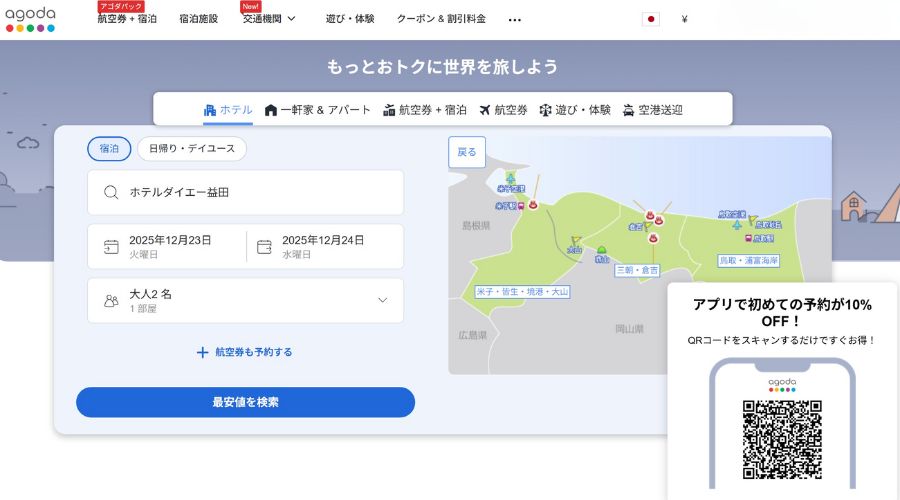This screenshot has height=500, width=900.
Task: Open クーポン & 割引料金 in top navigation
Action: [441, 19]
